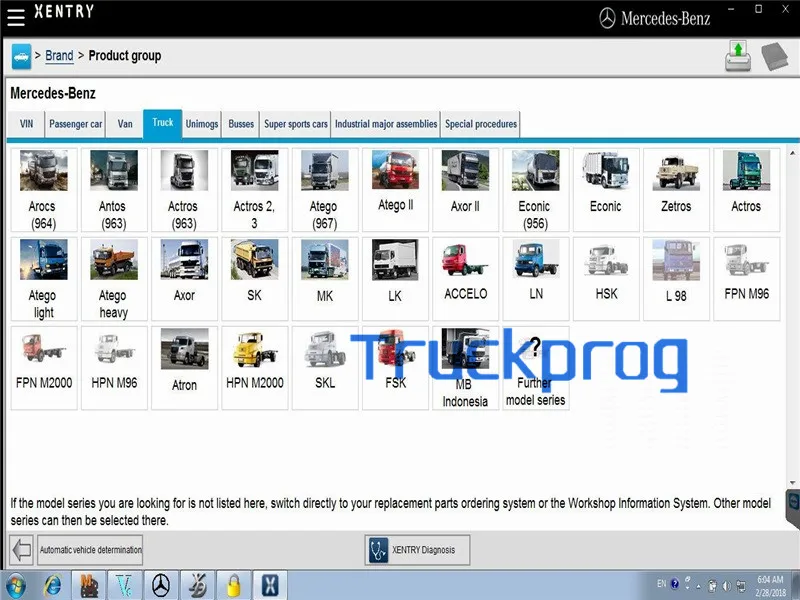Choose the LK model series
The height and width of the screenshot is (600, 800).
point(395,279)
